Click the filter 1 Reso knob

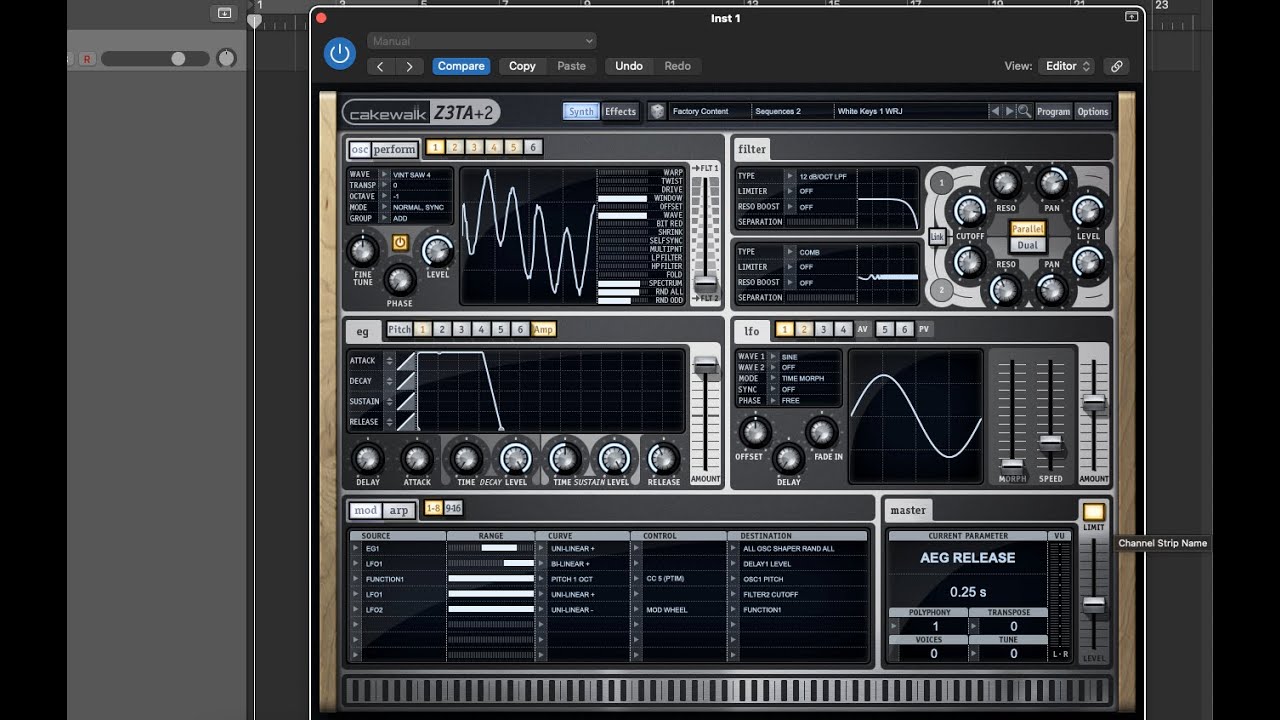[x=1004, y=183]
